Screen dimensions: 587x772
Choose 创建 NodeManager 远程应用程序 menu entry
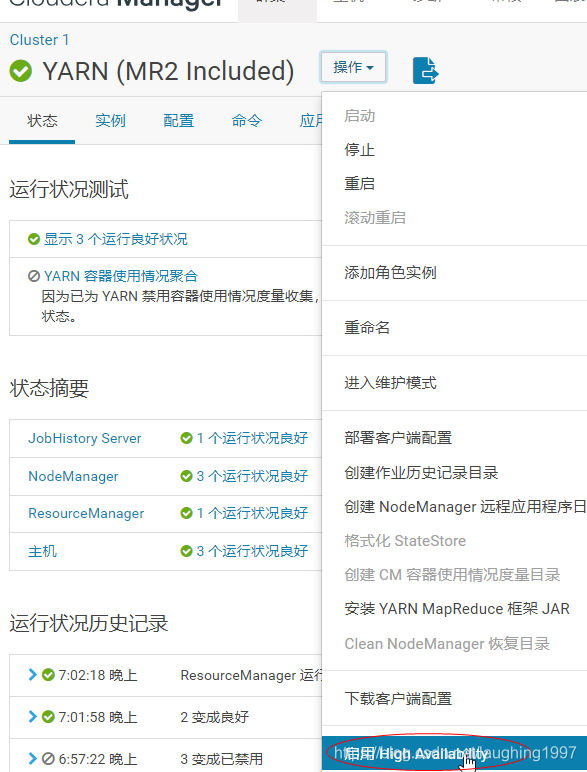pyautogui.click(x=465, y=507)
